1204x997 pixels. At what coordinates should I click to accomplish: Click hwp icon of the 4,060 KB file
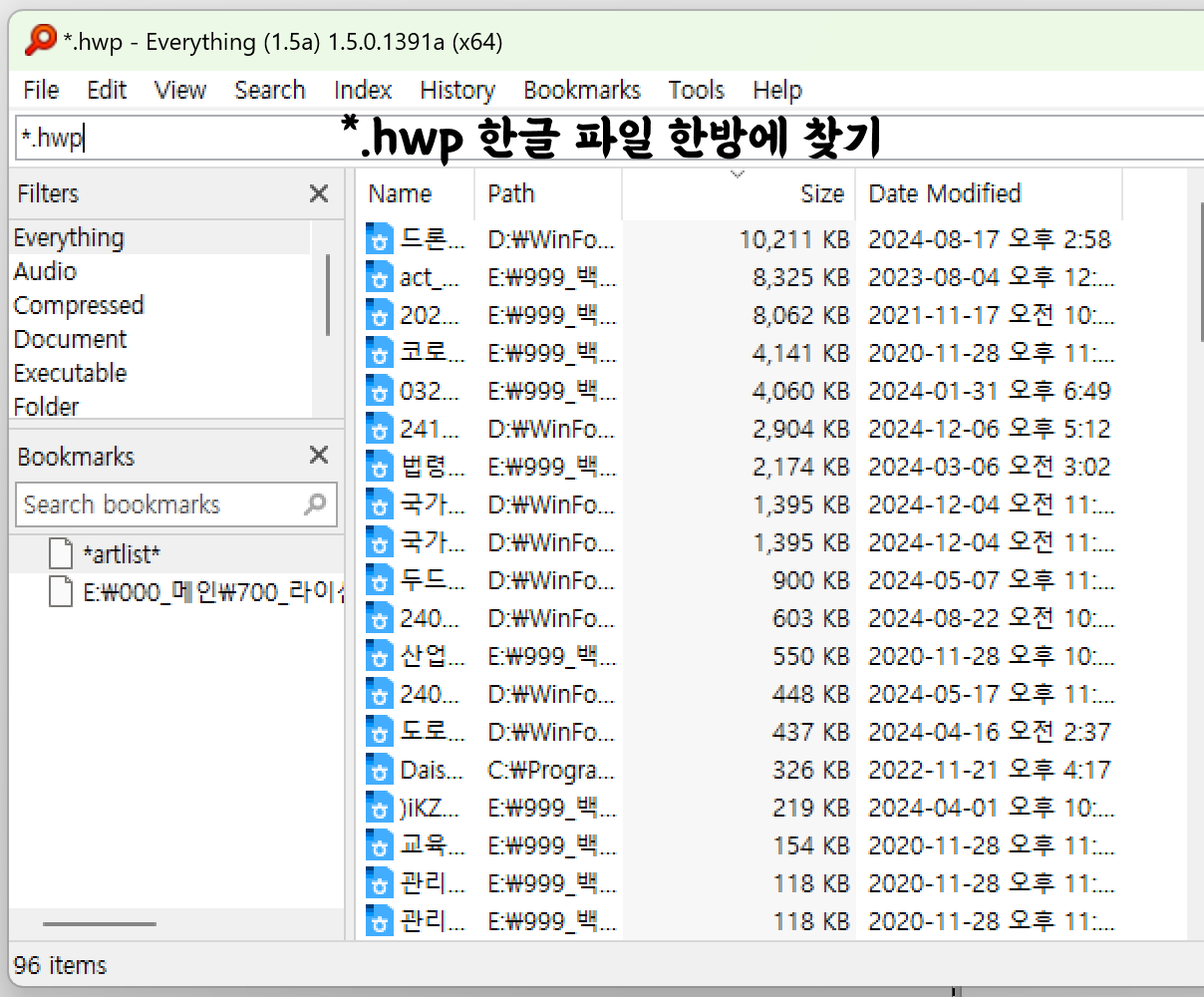point(380,391)
